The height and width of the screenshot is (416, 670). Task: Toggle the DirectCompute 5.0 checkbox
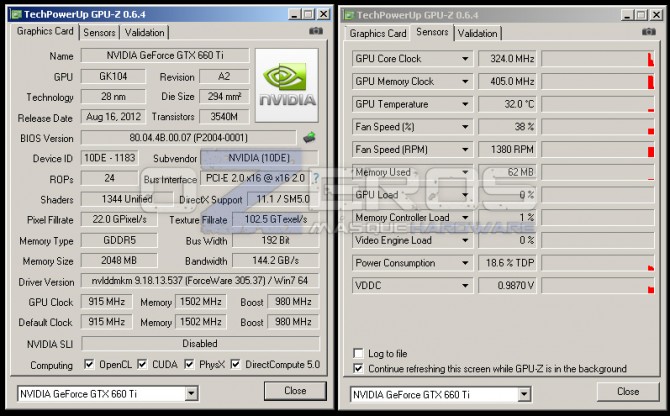pos(235,364)
